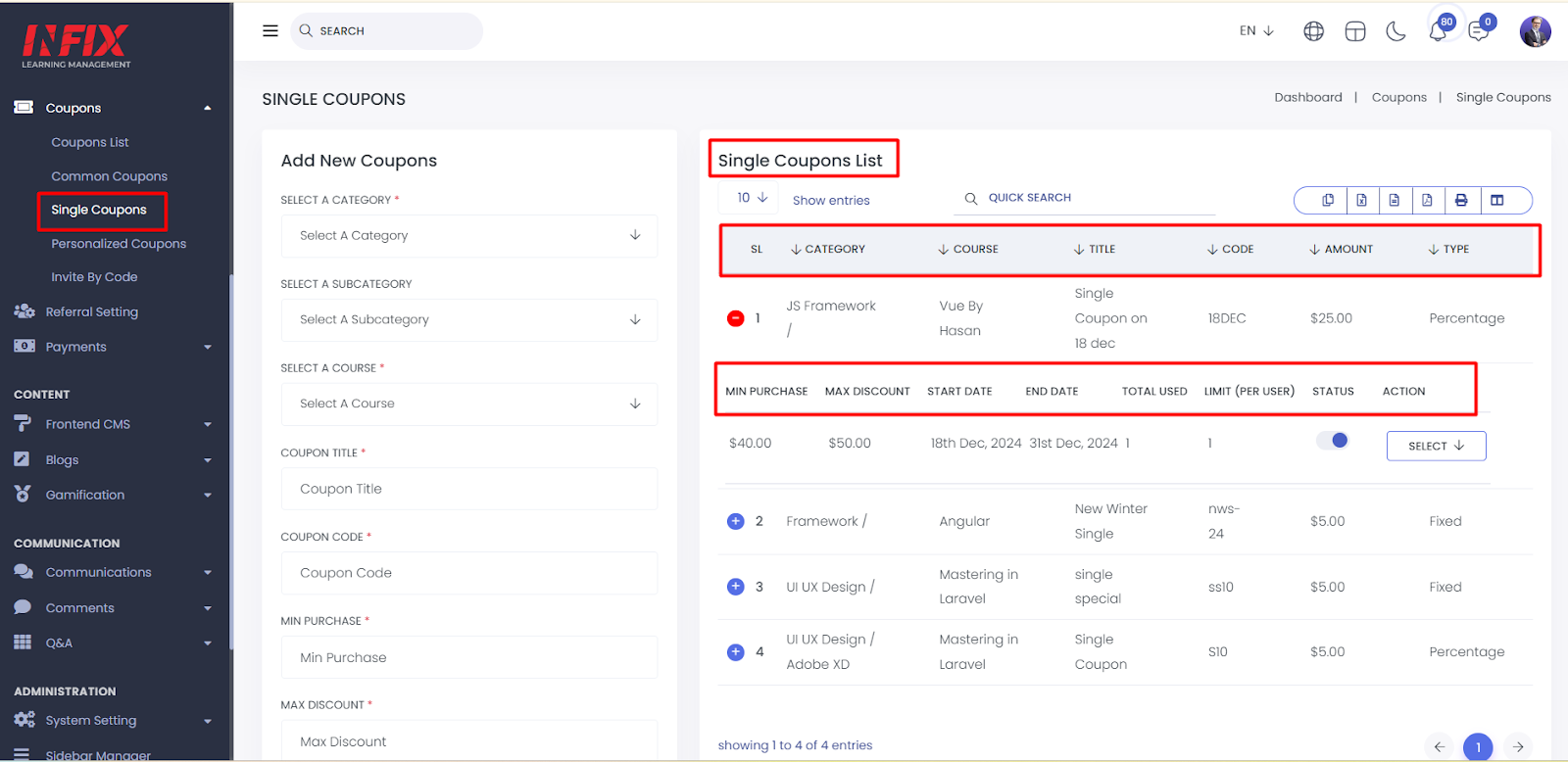Viewport: 1568px width, 762px height.
Task: Focus the Coupon Title input
Action: pos(468,489)
